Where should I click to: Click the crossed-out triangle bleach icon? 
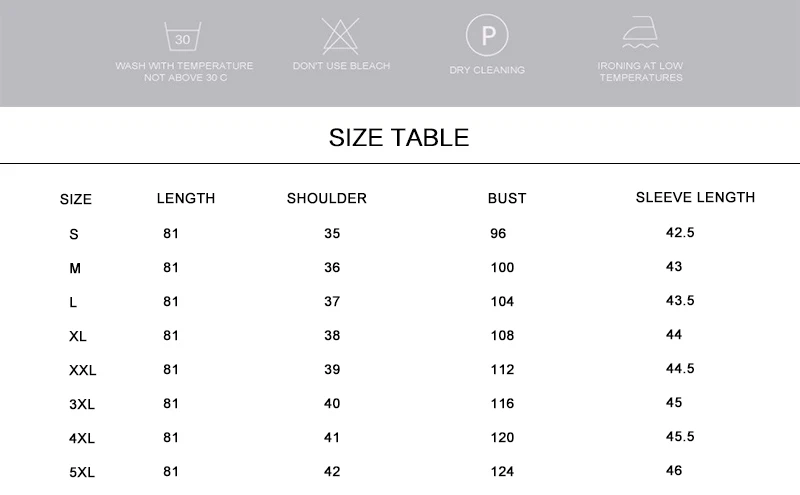(340, 36)
